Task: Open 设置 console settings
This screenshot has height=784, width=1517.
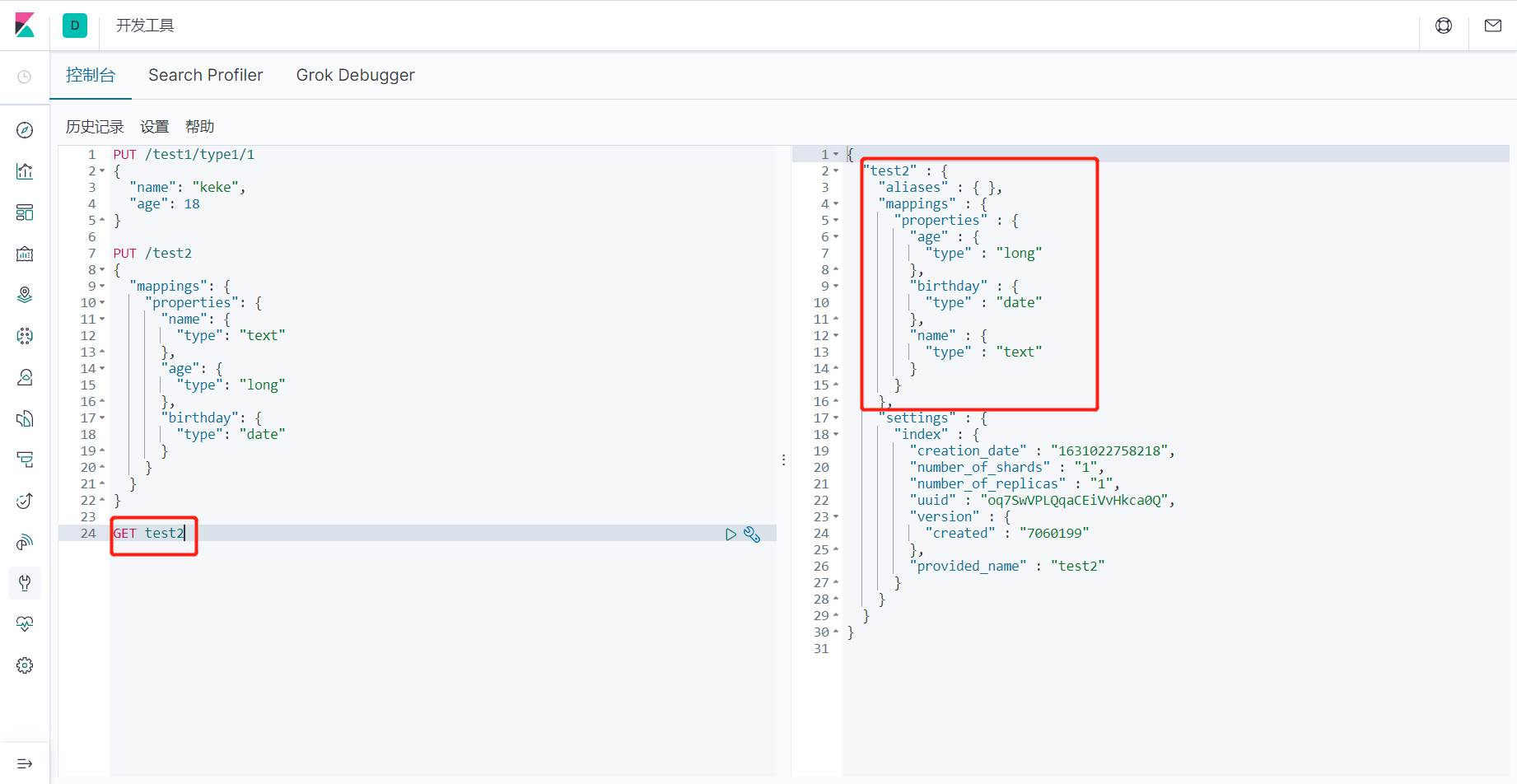Action: [x=155, y=127]
